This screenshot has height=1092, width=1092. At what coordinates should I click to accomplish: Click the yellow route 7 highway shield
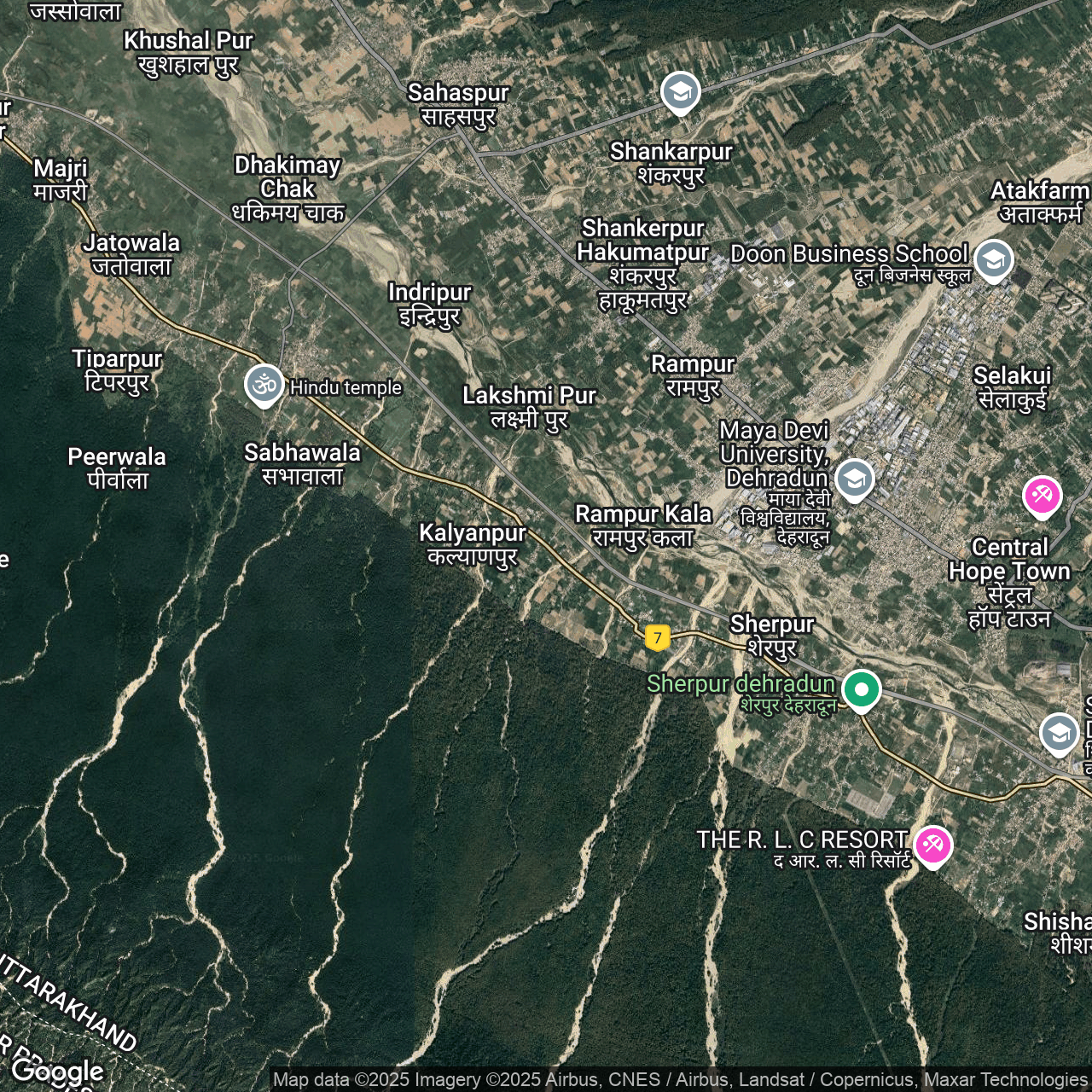click(657, 637)
